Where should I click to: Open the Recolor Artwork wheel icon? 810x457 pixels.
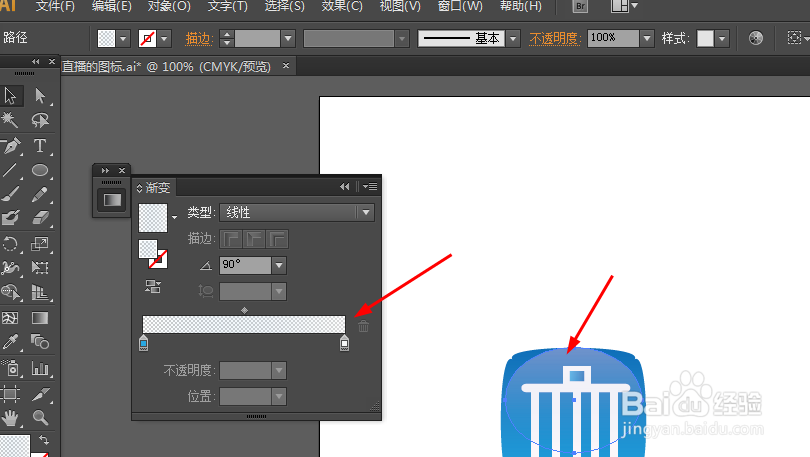tap(756, 38)
